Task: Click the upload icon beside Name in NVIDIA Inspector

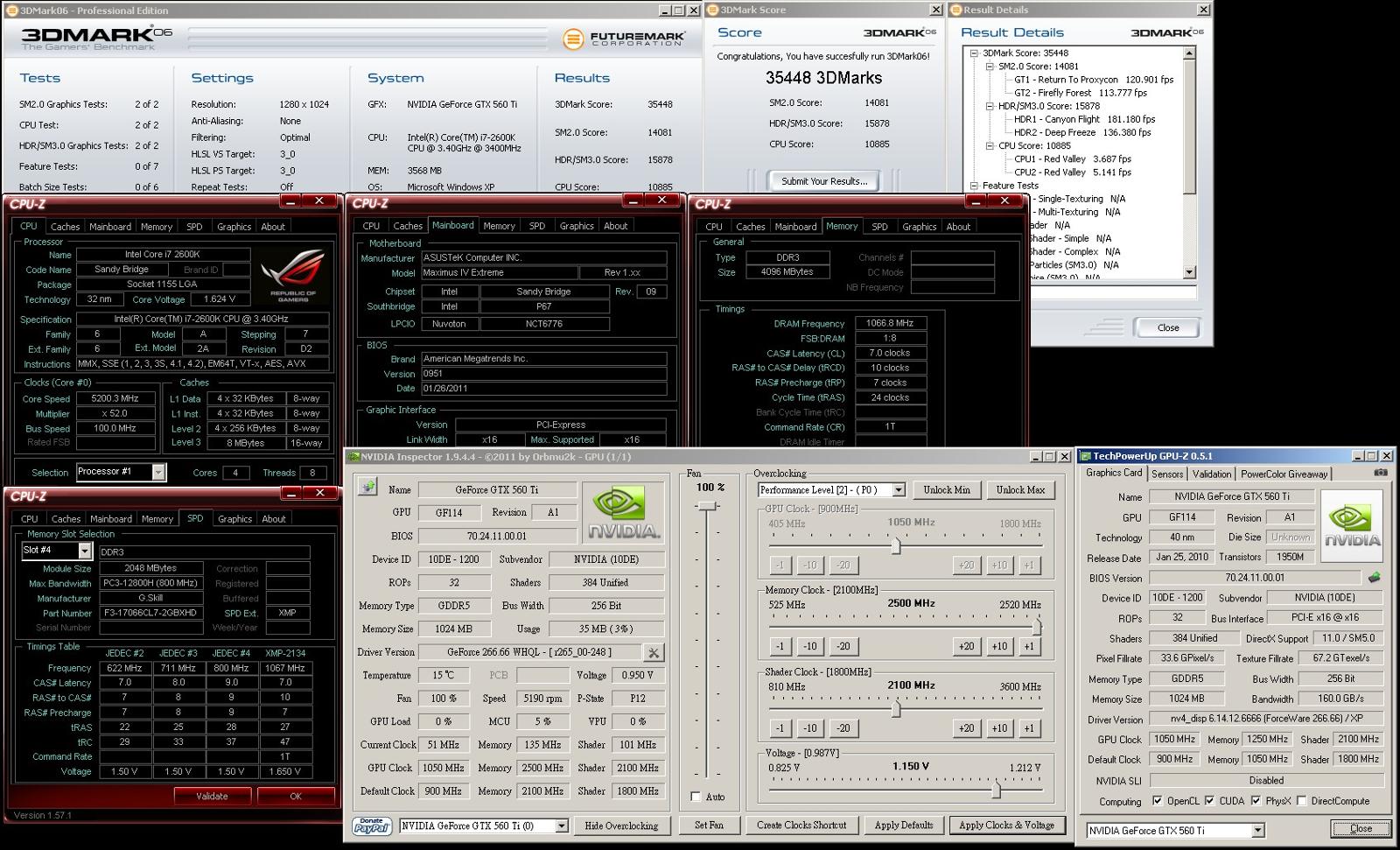Action: click(x=367, y=488)
